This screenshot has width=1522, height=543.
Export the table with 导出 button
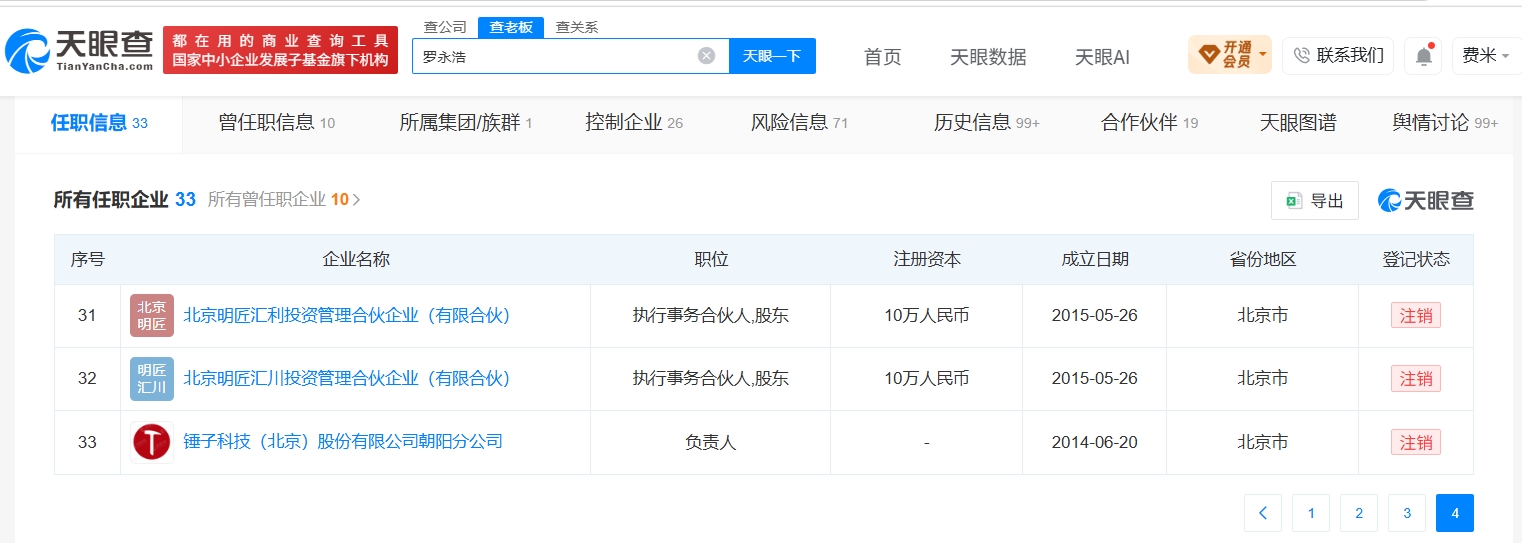(1314, 200)
